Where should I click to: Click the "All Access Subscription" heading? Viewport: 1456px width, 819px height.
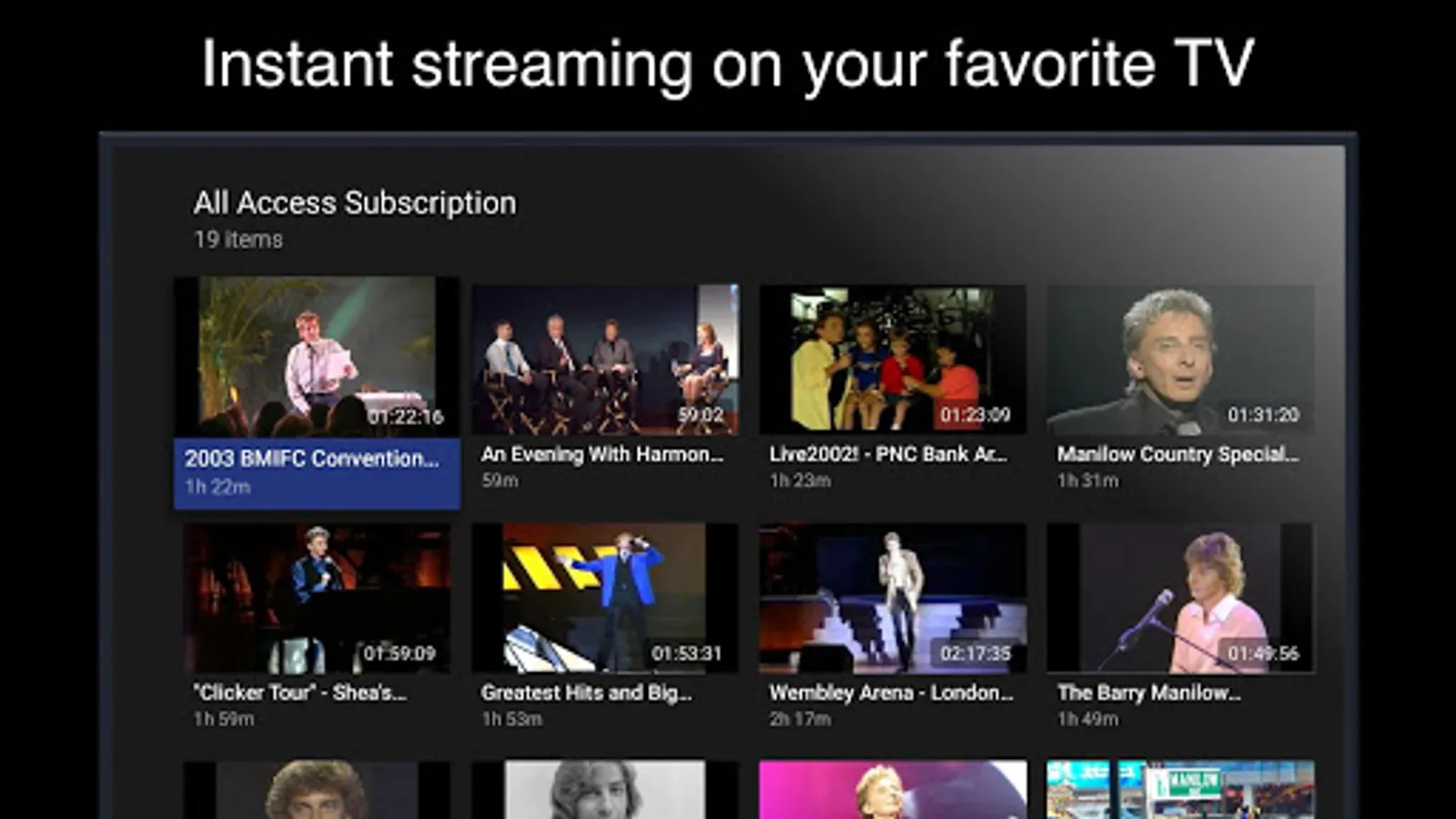(355, 203)
